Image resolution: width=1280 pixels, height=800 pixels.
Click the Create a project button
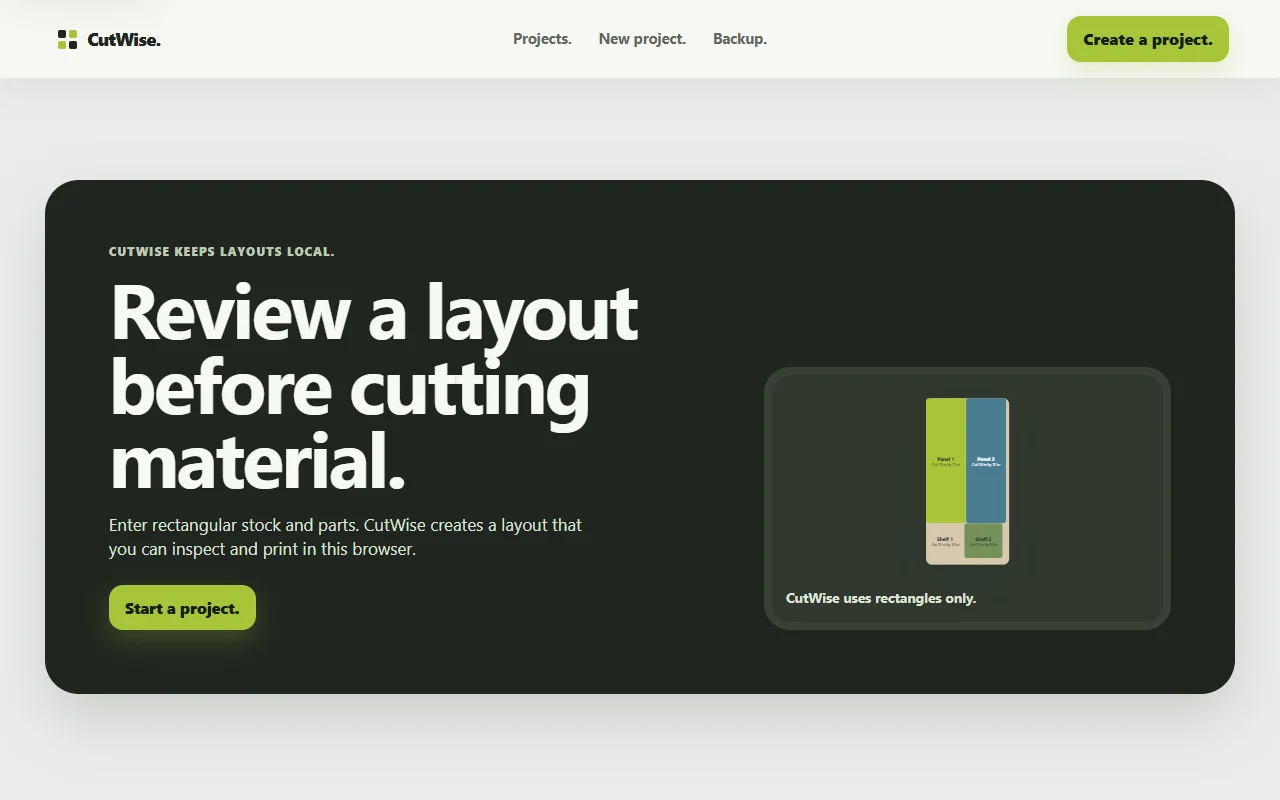(1148, 39)
